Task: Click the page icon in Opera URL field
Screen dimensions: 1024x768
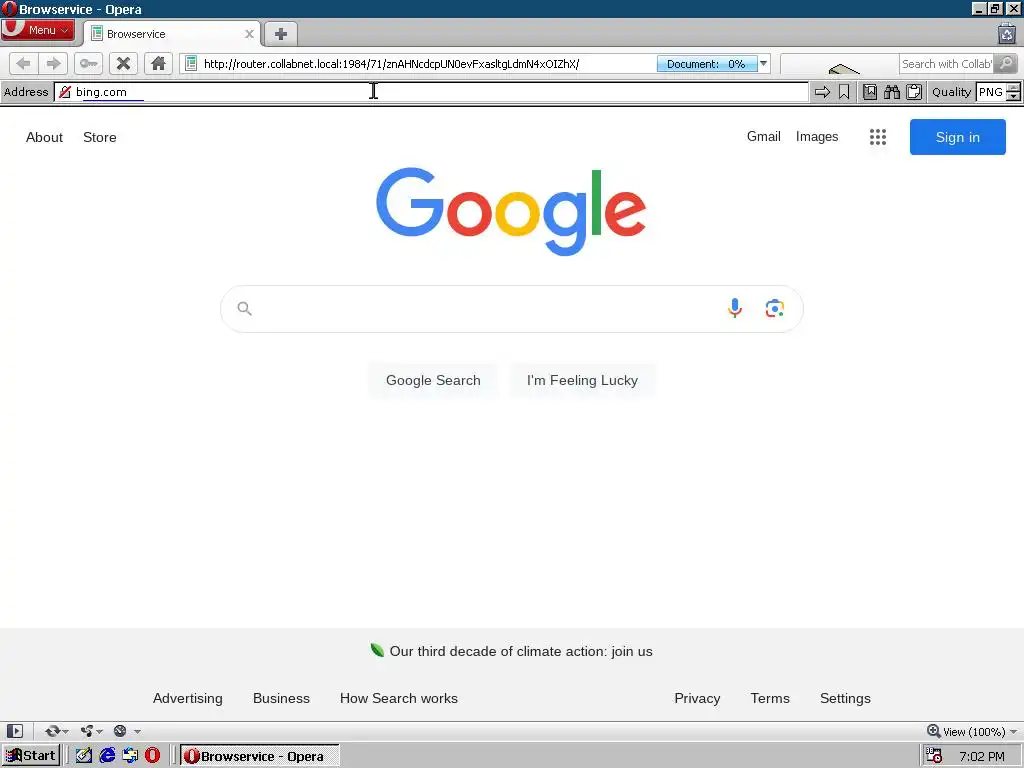Action: (191, 63)
